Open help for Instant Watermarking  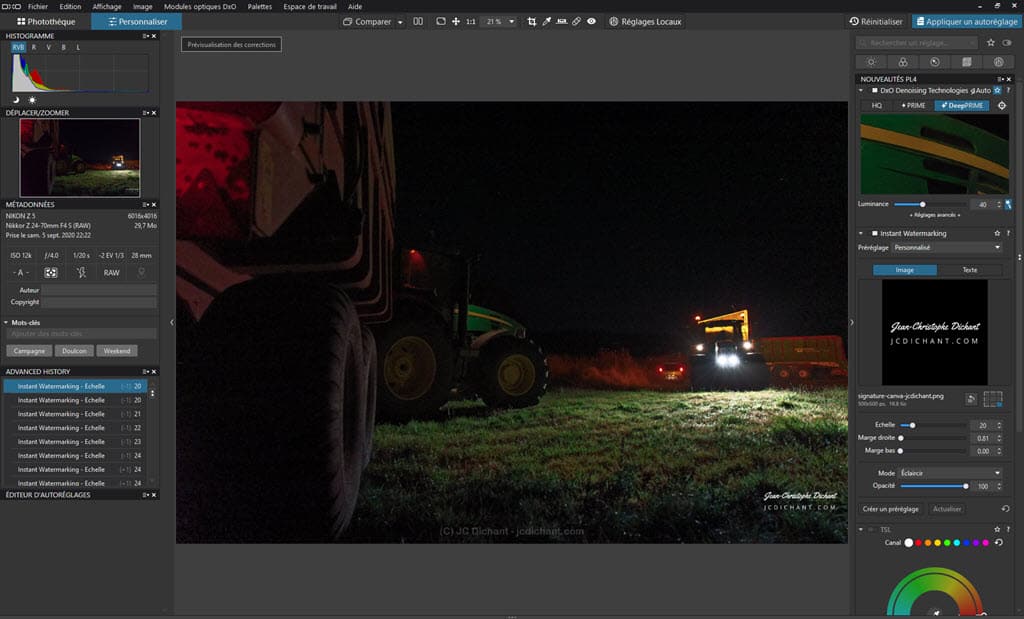[x=1008, y=233]
